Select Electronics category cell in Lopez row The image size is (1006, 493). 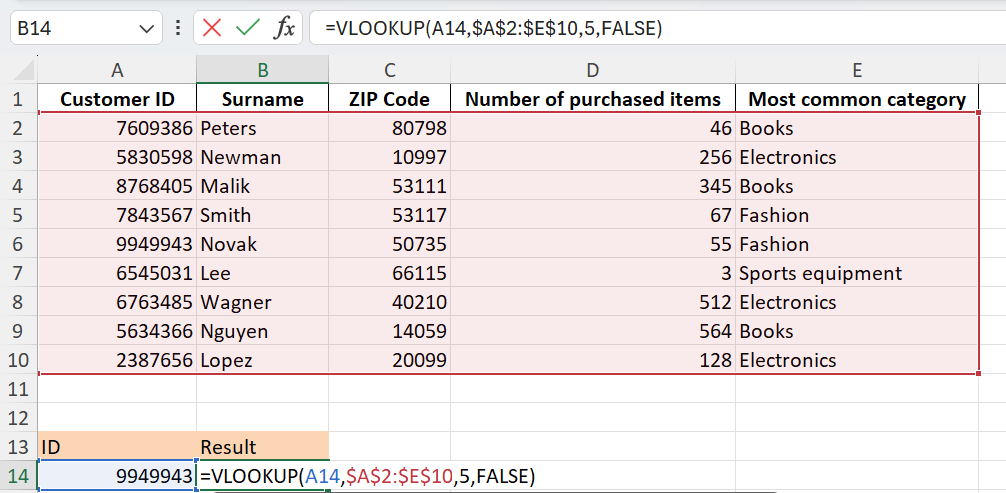[x=857, y=360]
